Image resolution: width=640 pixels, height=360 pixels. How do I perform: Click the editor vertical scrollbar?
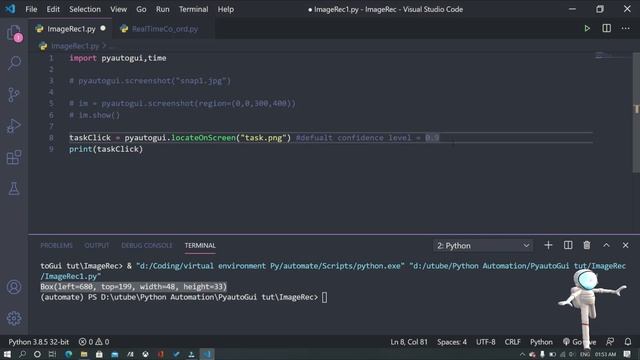coord(636,112)
